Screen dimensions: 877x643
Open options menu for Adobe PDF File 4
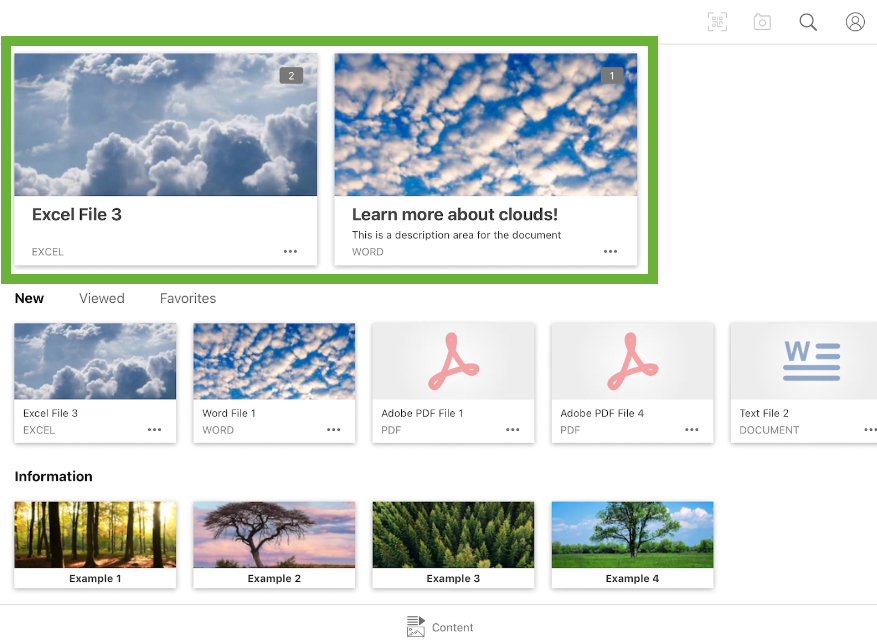click(x=691, y=429)
